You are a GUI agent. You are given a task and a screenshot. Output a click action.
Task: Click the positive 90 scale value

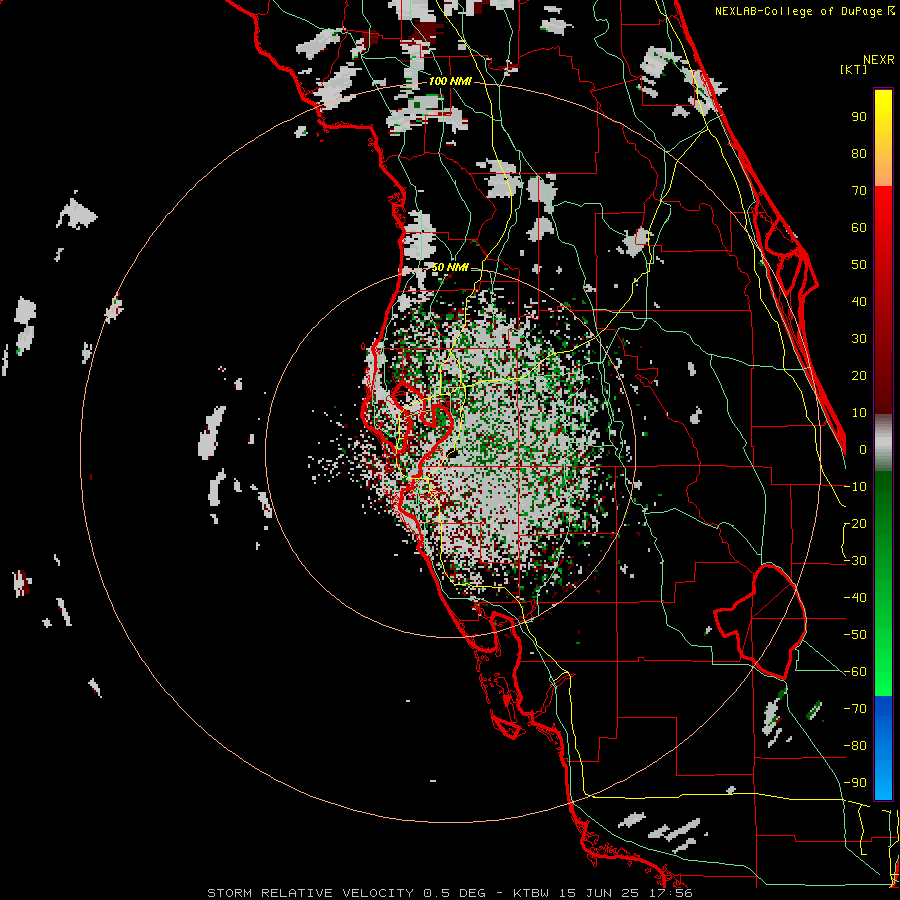859,117
